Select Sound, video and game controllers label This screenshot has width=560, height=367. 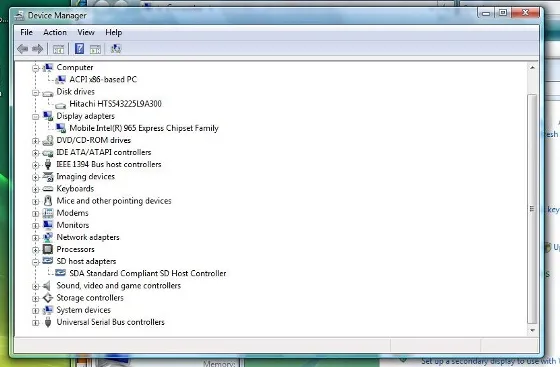click(119, 286)
